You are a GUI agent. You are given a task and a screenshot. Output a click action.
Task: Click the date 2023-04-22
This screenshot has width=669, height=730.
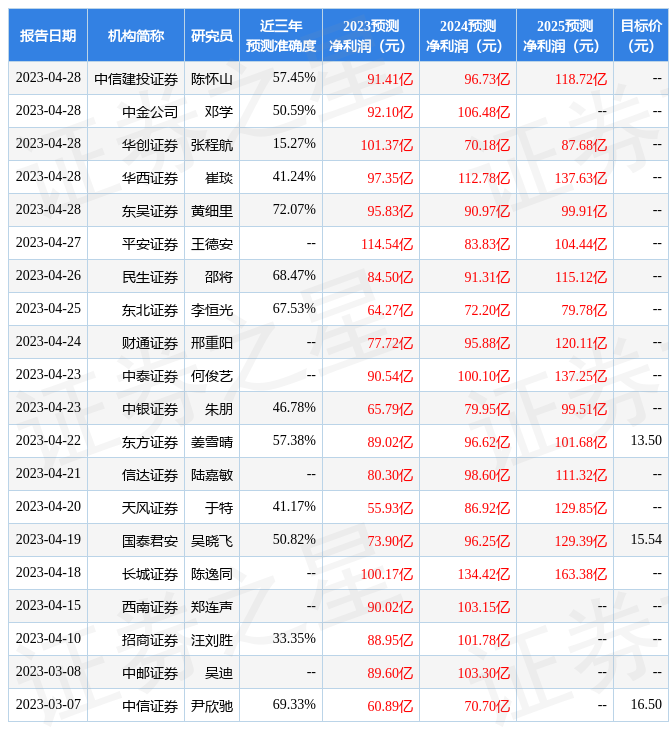48,441
